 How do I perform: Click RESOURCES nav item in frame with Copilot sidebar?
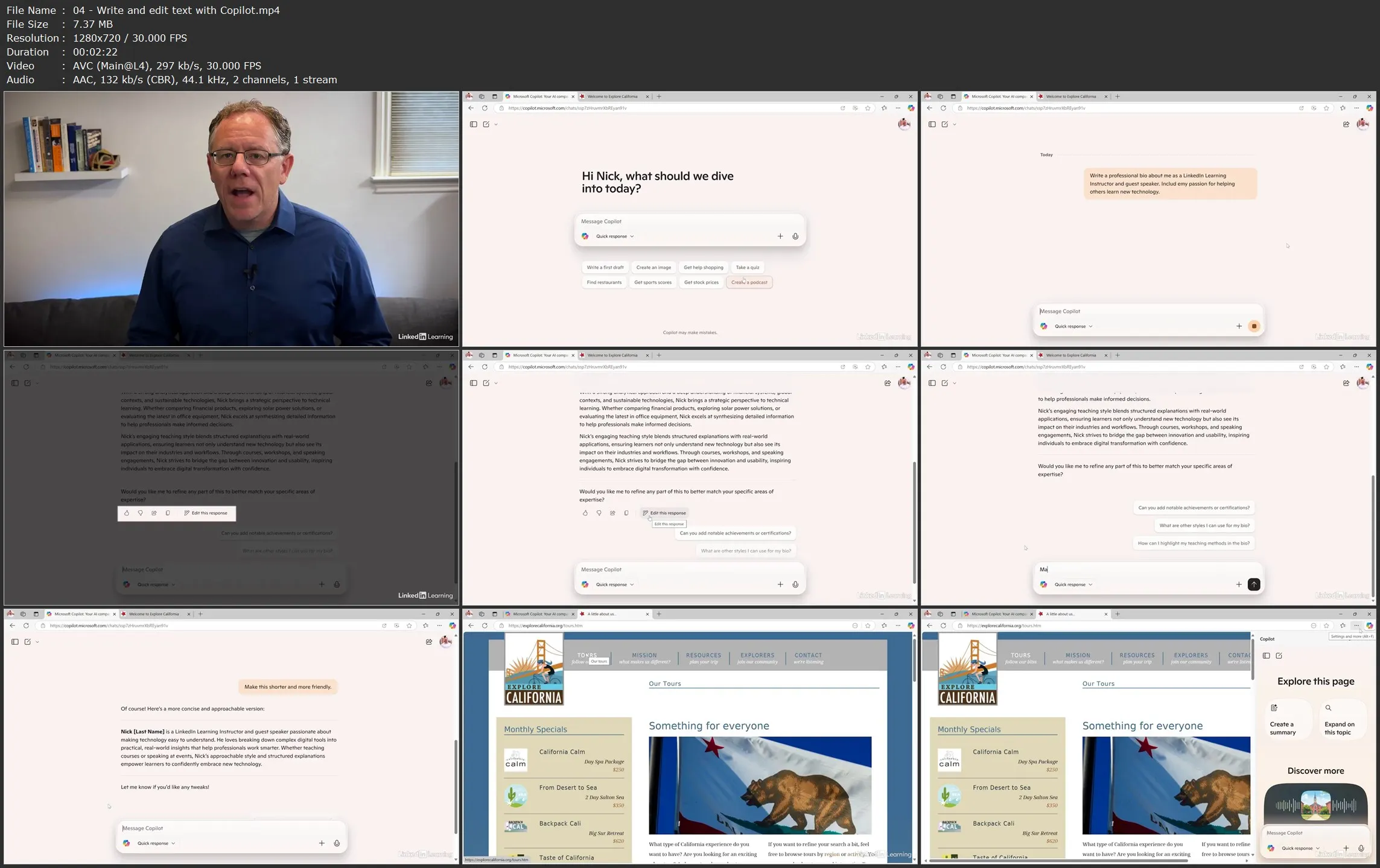tap(1137, 658)
